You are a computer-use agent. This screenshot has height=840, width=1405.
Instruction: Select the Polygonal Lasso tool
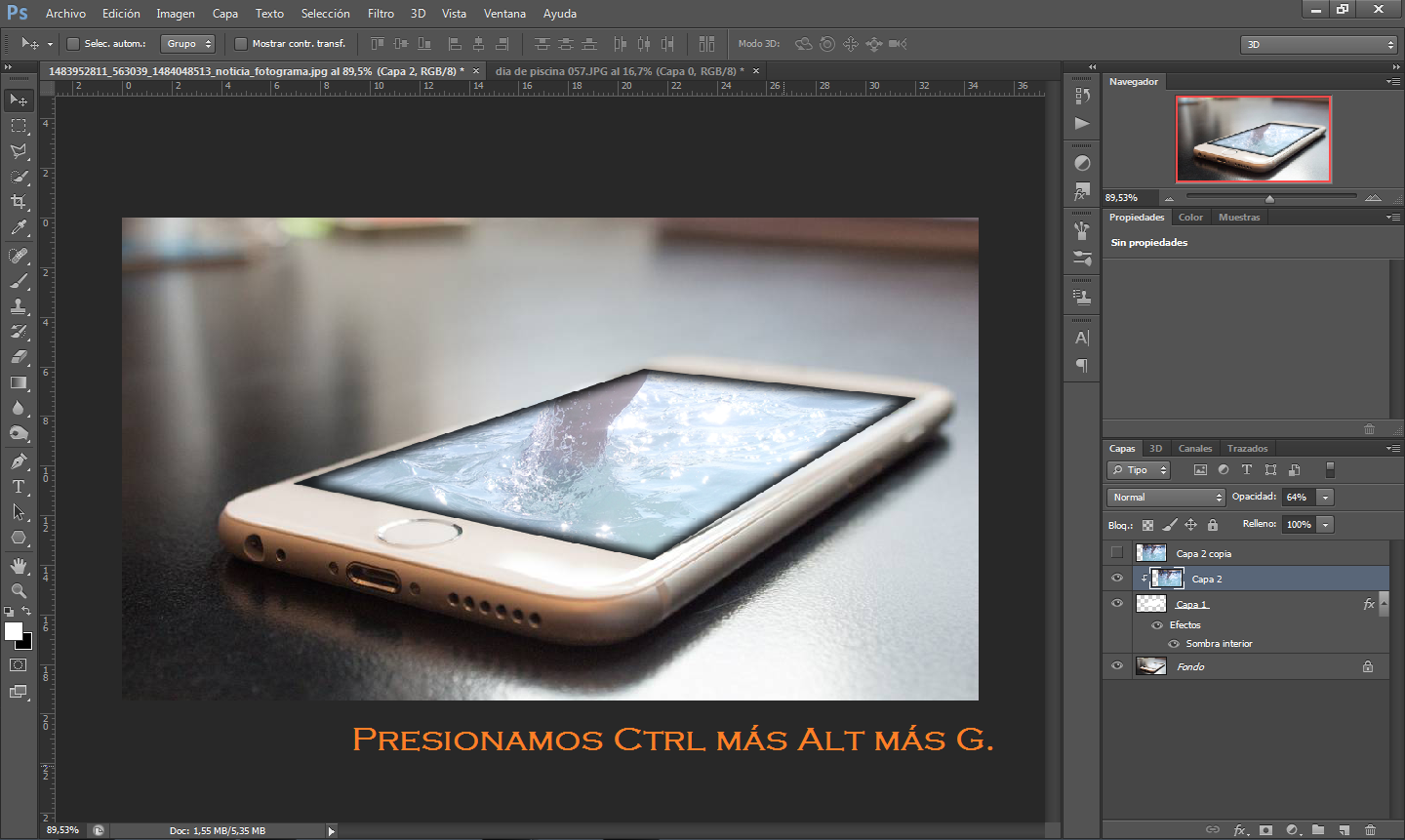tap(19, 151)
